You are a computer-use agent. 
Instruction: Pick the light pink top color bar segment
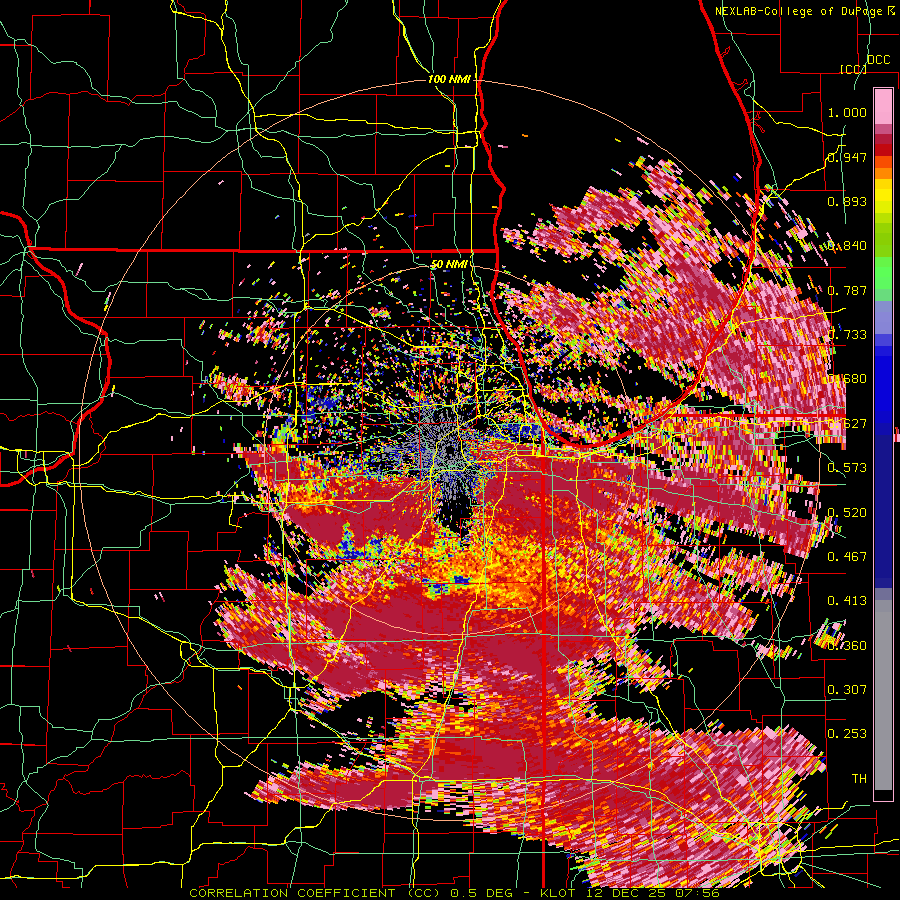coord(883,106)
